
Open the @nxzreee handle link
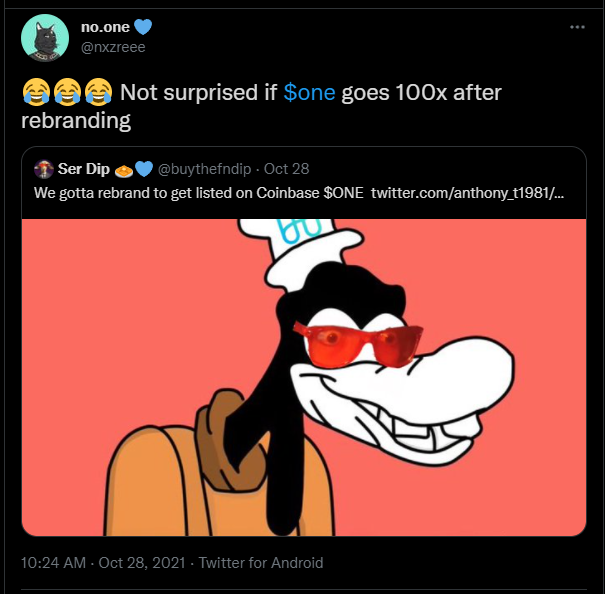point(109,46)
